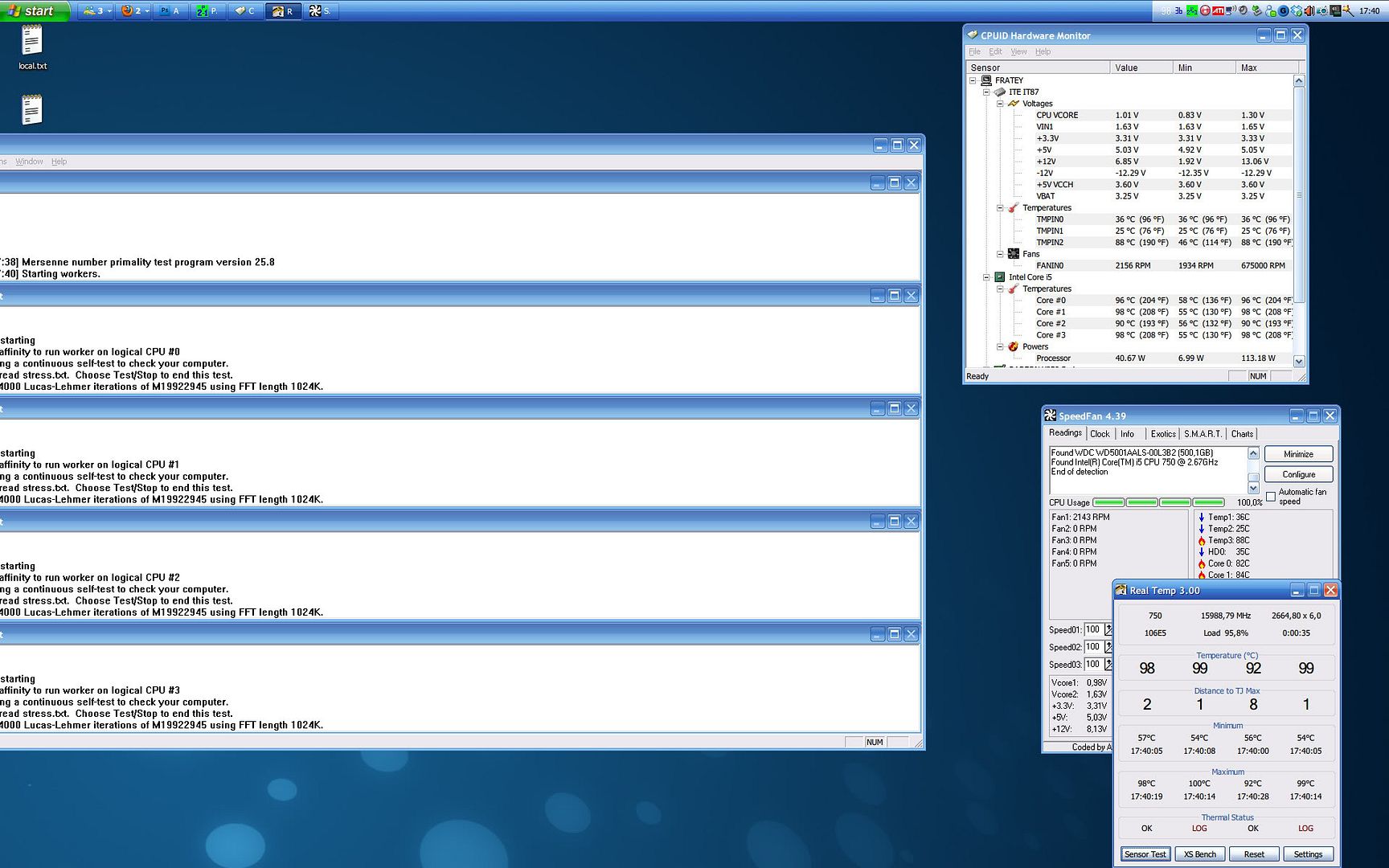Screen dimensions: 1389x868
Task: Switch to Firefox in the taskbar
Action: [133, 11]
